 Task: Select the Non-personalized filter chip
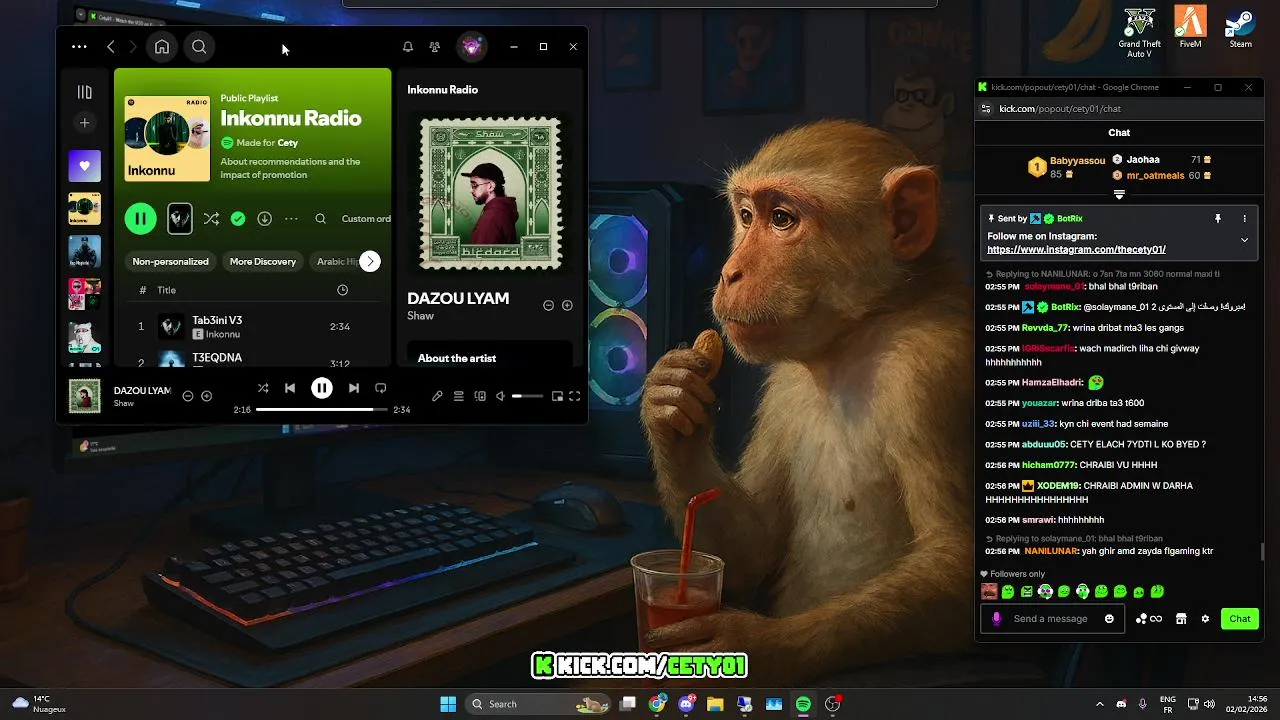coord(171,261)
